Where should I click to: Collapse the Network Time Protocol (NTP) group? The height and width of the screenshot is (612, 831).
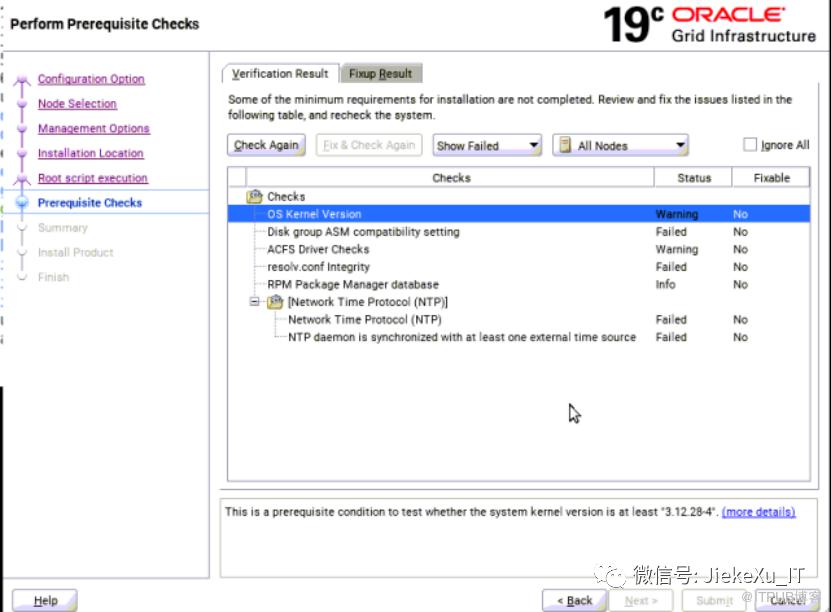tap(254, 301)
